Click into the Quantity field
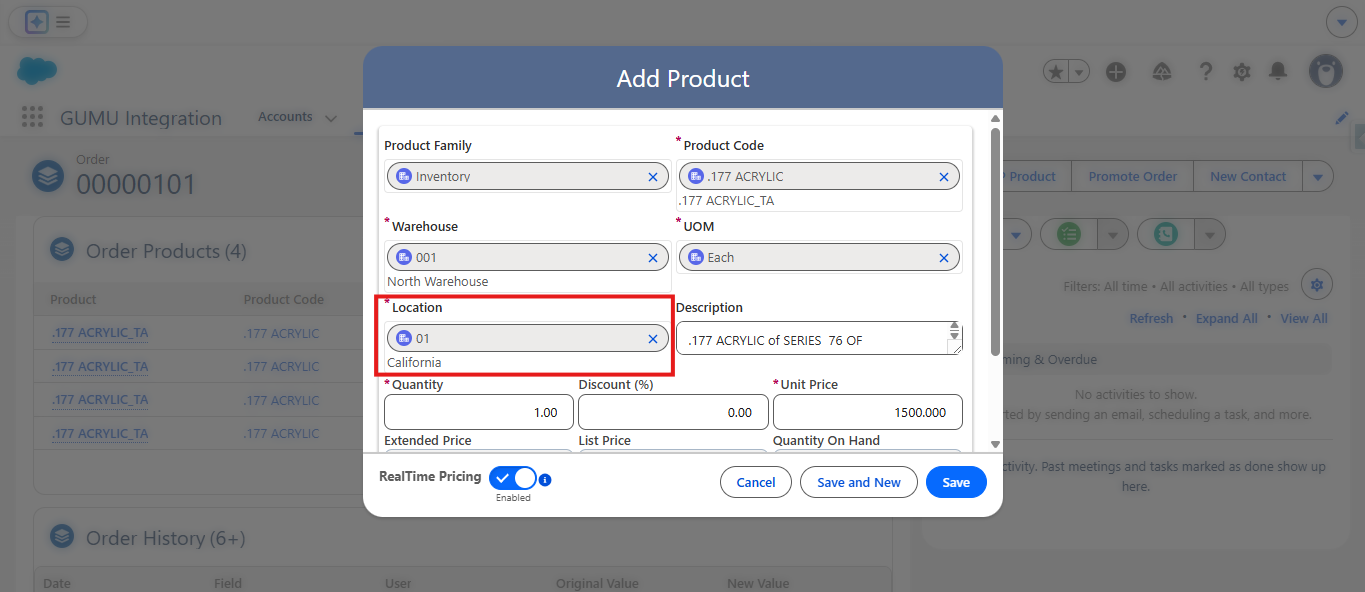Image resolution: width=1365 pixels, height=592 pixels. pos(478,412)
